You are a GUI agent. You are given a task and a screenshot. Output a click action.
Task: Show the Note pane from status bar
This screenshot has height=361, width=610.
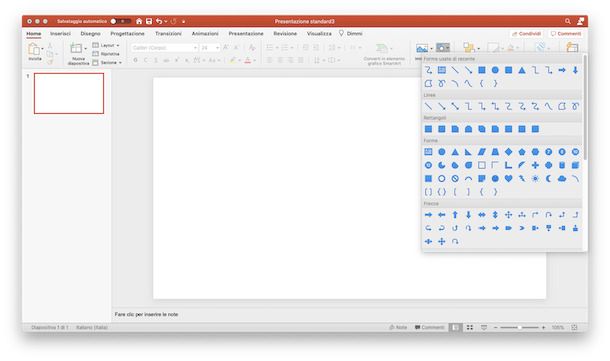(398, 328)
